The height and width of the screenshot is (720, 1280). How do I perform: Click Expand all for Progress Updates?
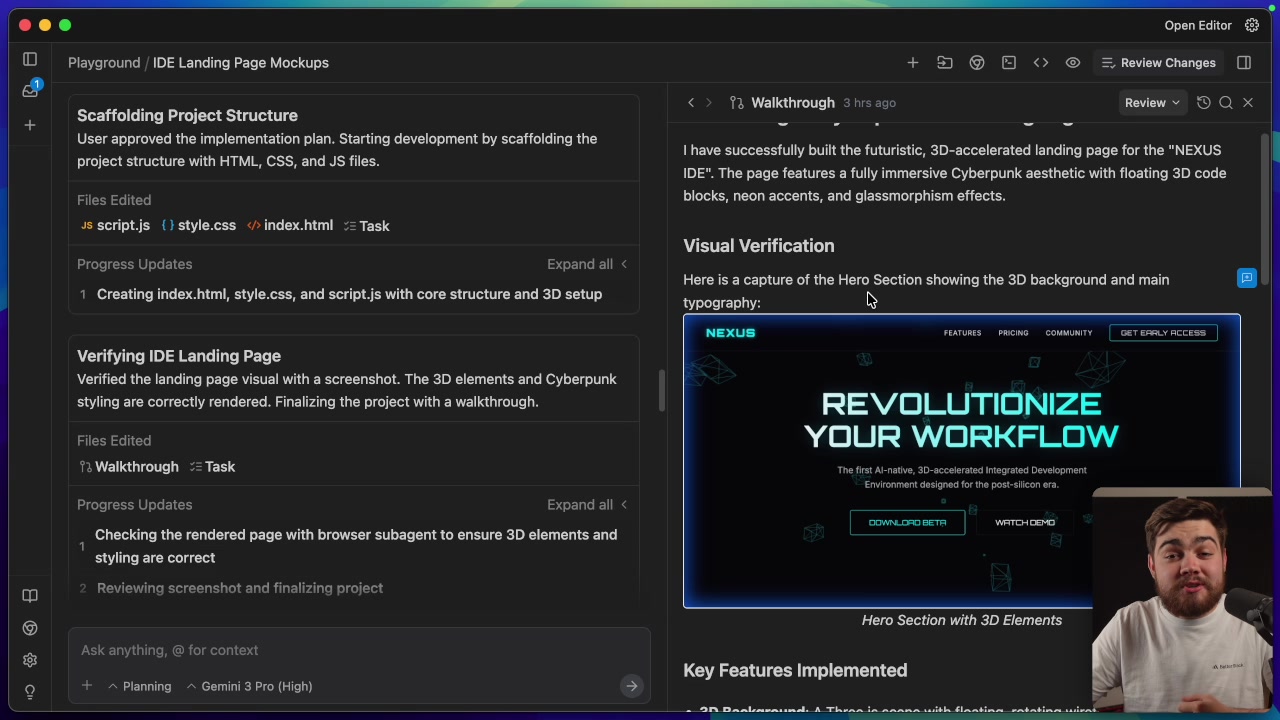[x=580, y=264]
